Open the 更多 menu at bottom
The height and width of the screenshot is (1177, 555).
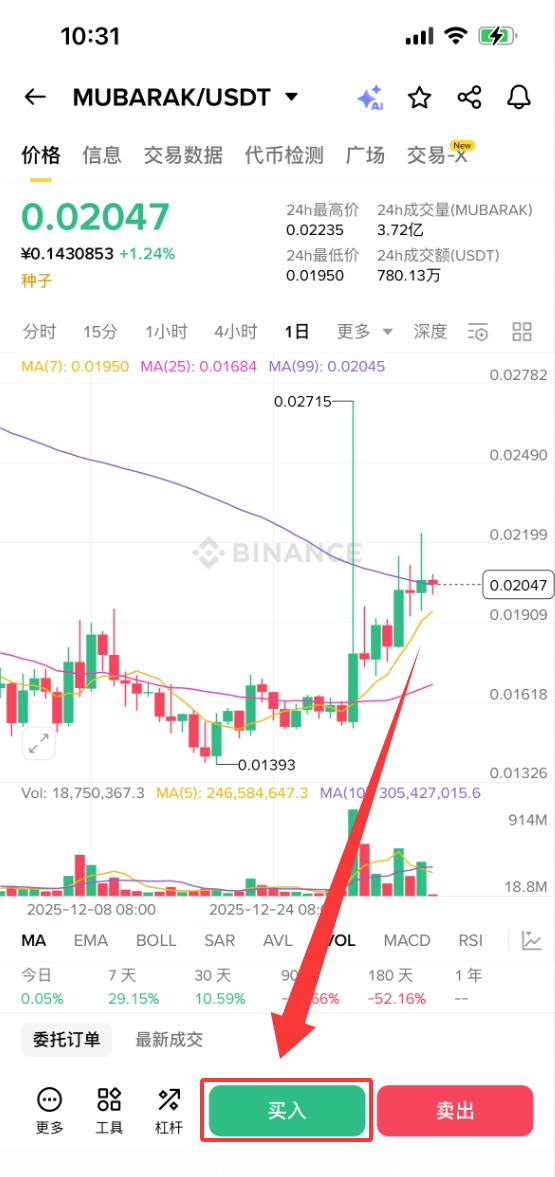[50, 1110]
